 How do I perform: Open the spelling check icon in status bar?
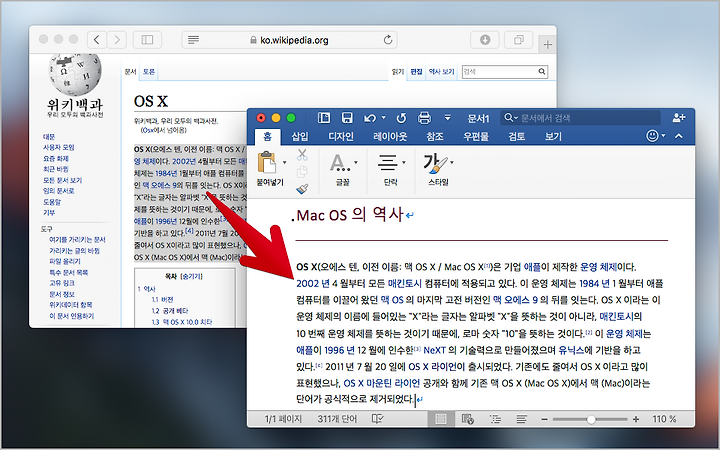(377, 419)
